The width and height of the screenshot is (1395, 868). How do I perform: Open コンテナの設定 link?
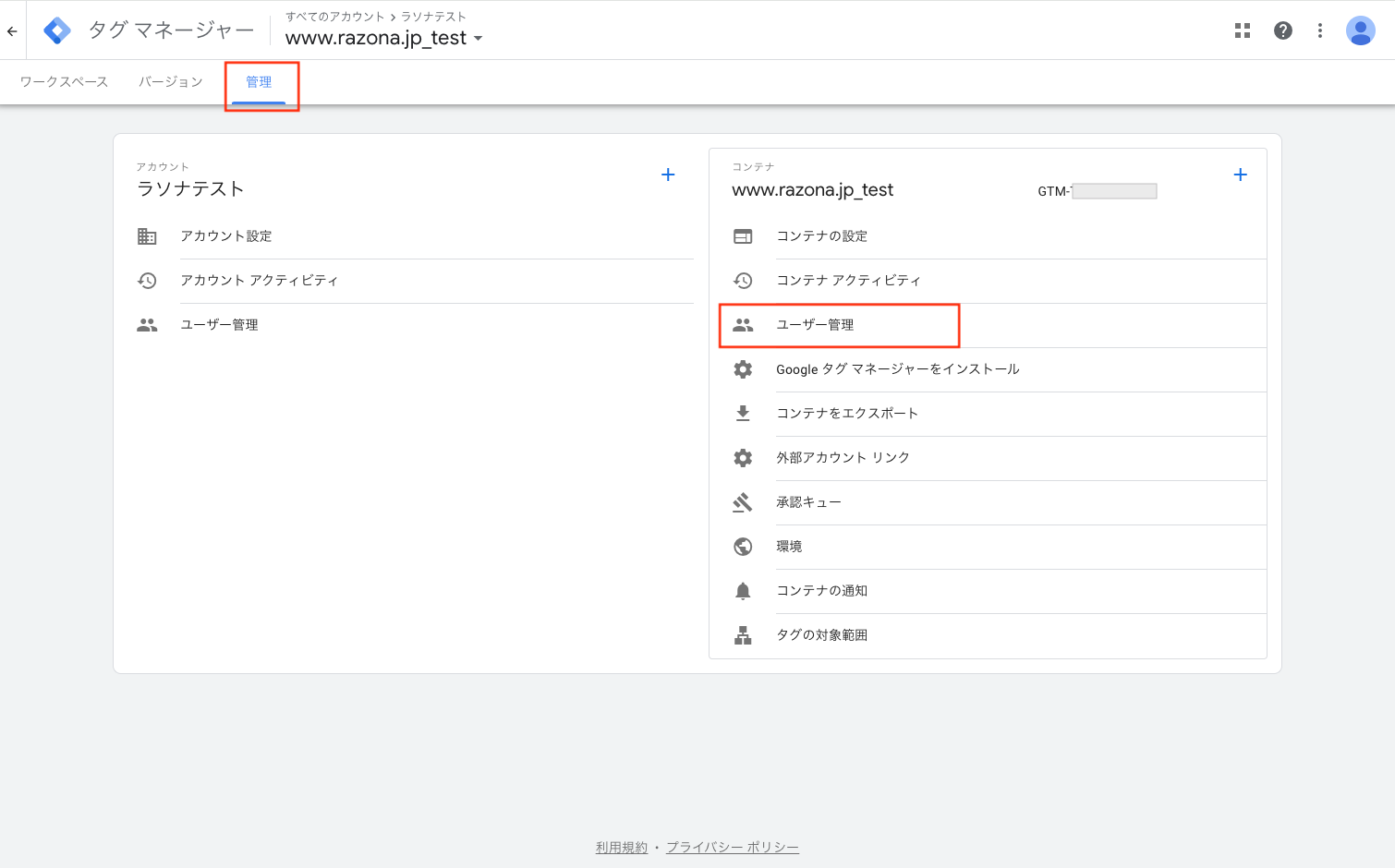coord(822,236)
